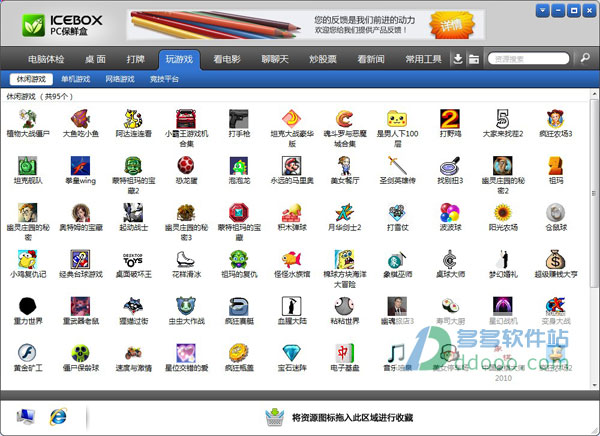Open the 疯狂瓶盖 bottle cap game
Screen dimensions: 600x436
[239, 353]
